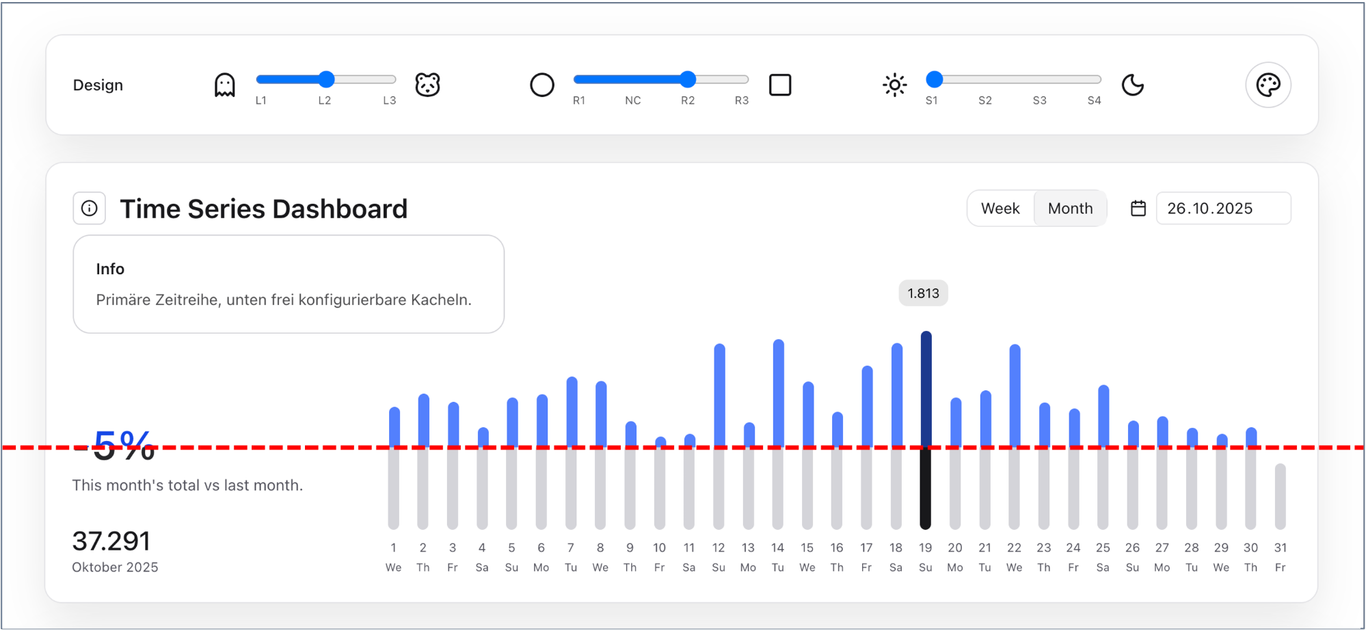
Task: Click the bear face icon
Action: tap(428, 85)
